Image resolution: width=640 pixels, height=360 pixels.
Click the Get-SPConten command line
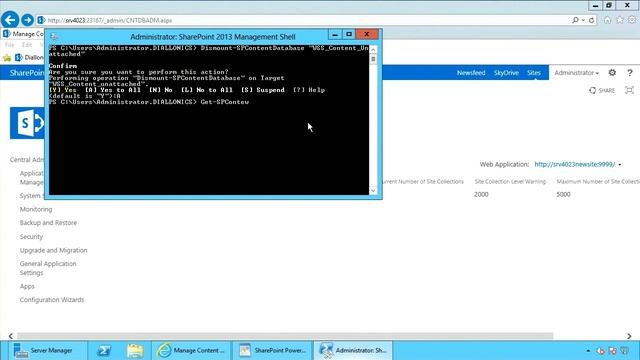click(149, 102)
